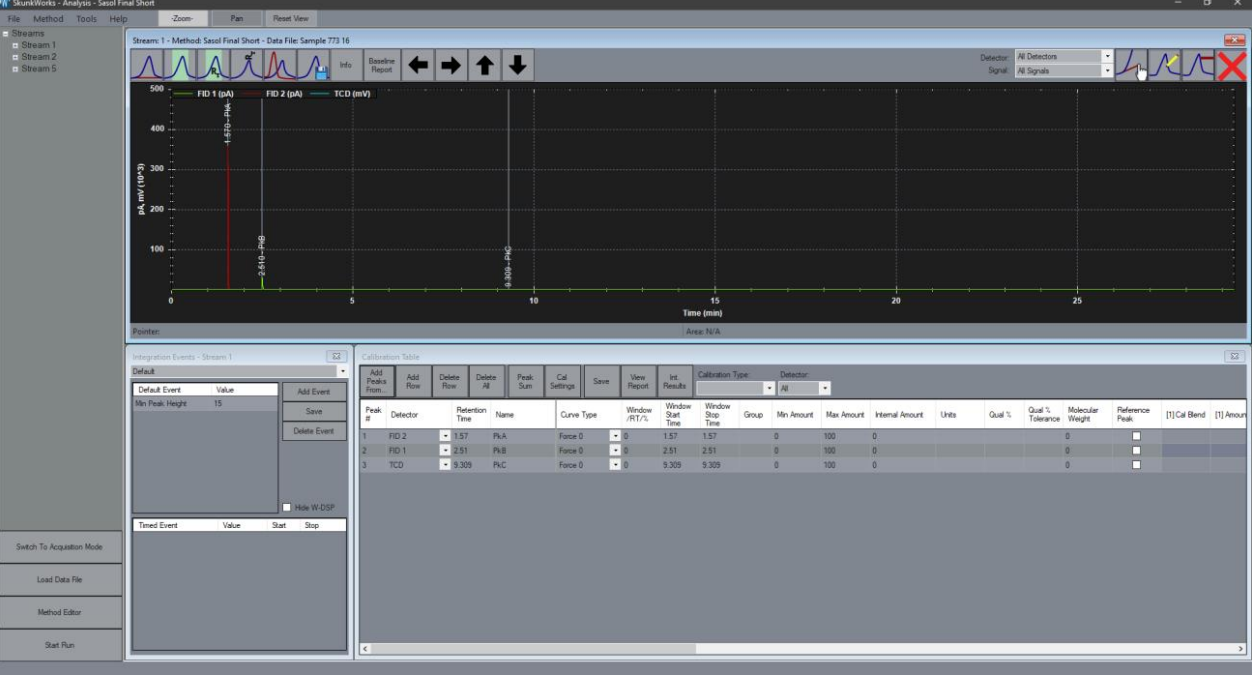Open the Method menu
This screenshot has width=1252, height=675.
pos(48,19)
